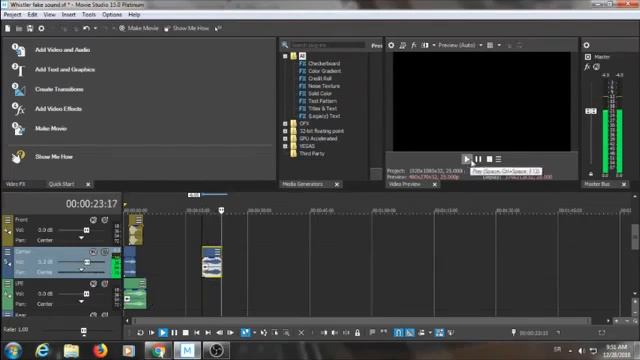Click the Master FX icon
640x360 pixels.
(x=587, y=67)
